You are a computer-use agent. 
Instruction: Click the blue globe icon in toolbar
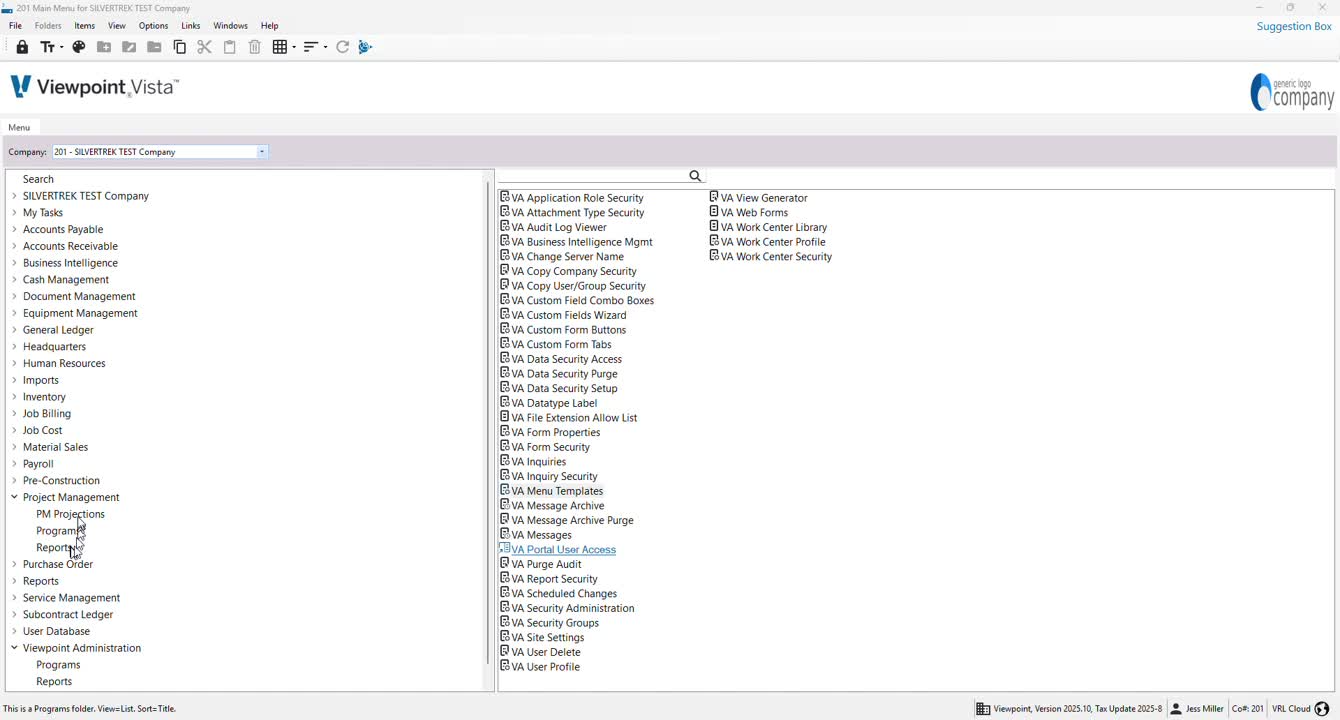(365, 47)
